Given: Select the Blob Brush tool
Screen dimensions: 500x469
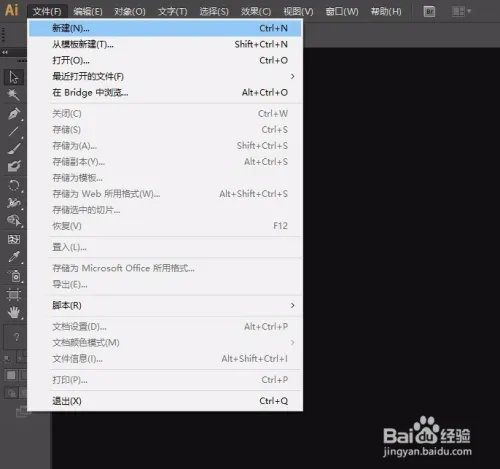Looking at the screenshot, I should coord(14,166).
